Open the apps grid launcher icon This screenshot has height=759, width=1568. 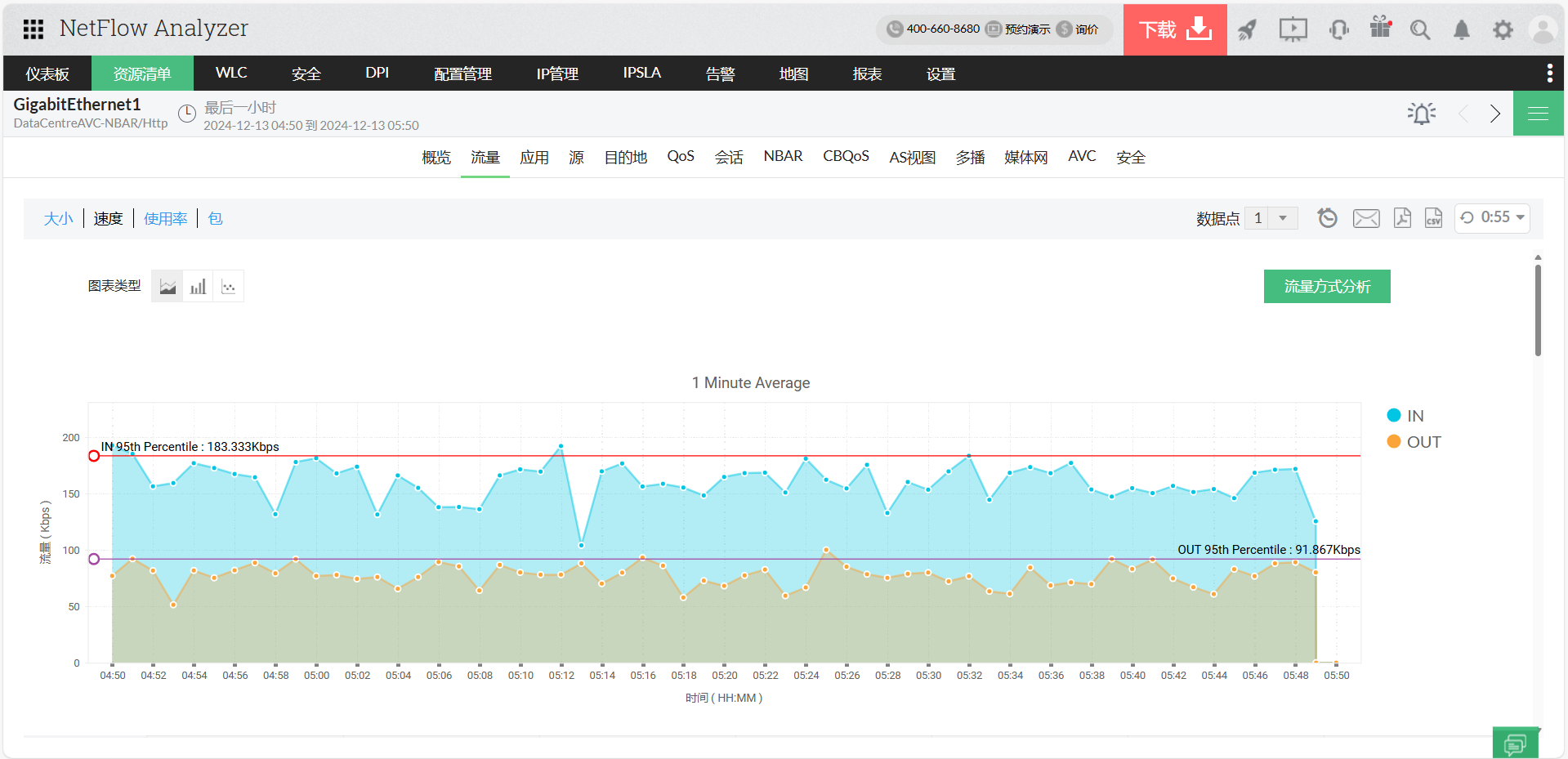pos(34,29)
